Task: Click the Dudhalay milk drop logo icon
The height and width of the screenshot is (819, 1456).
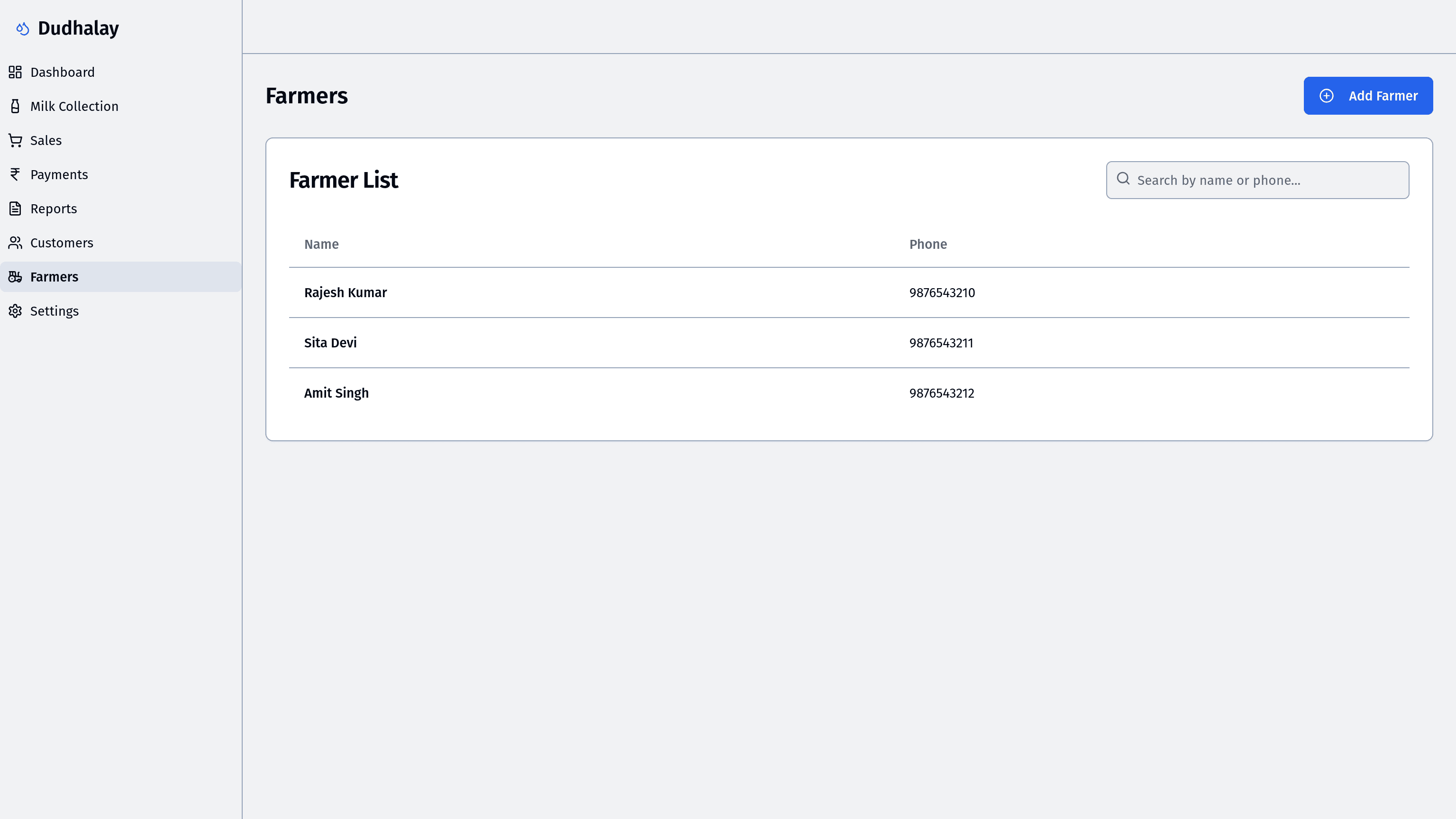Action: 23,28
